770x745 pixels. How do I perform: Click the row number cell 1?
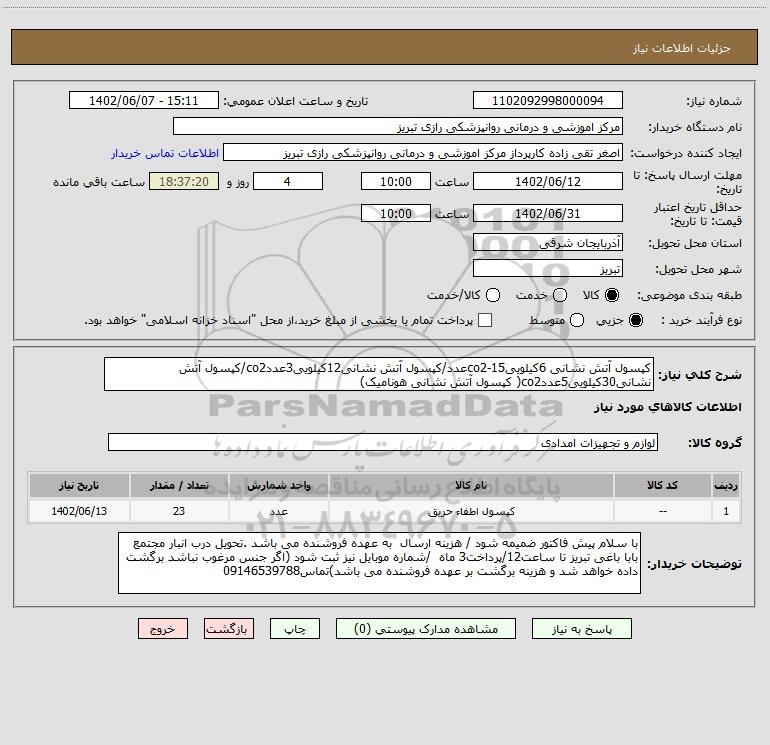click(726, 511)
